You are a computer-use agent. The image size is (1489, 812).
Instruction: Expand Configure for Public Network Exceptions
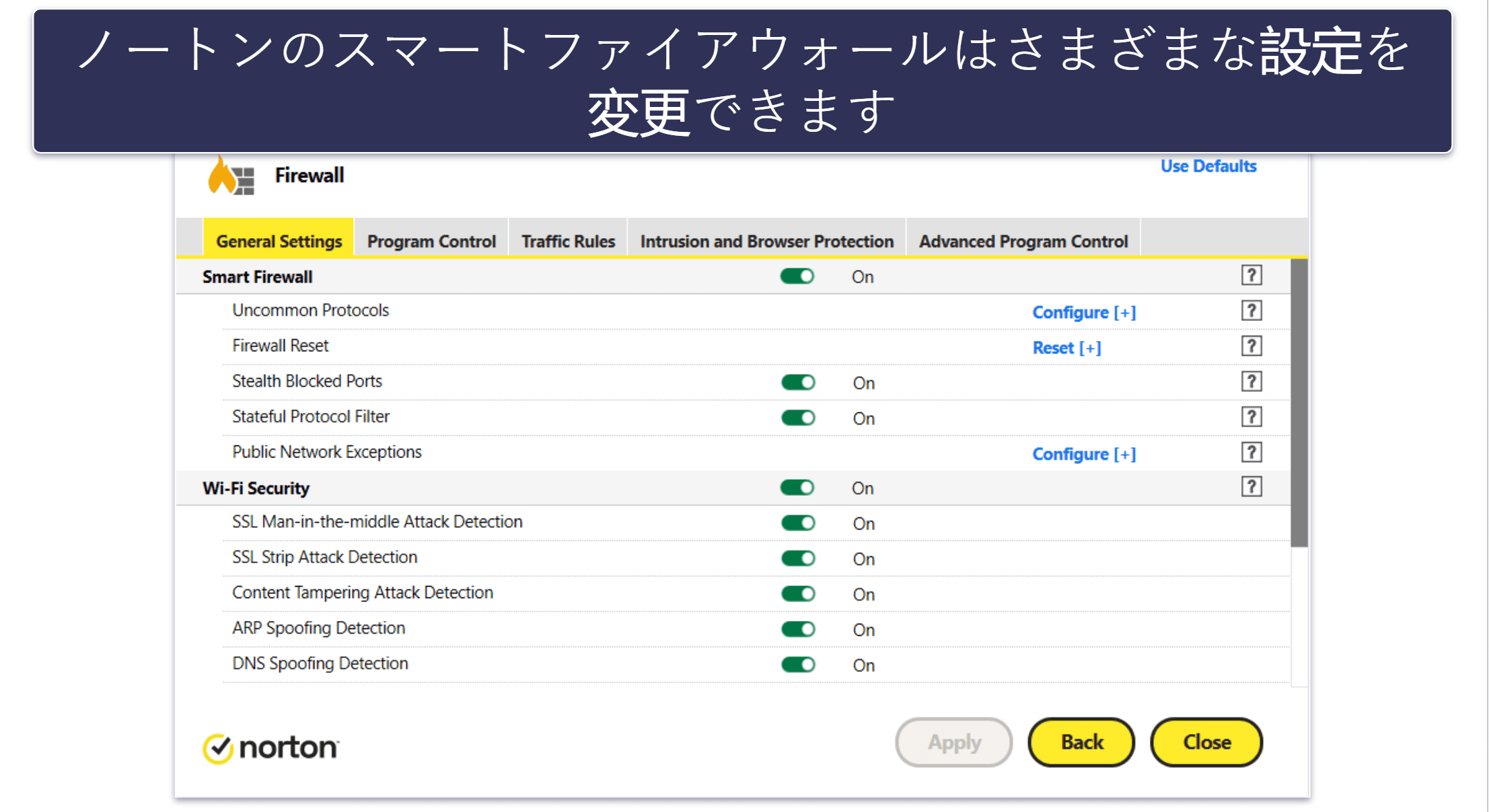pos(1084,454)
